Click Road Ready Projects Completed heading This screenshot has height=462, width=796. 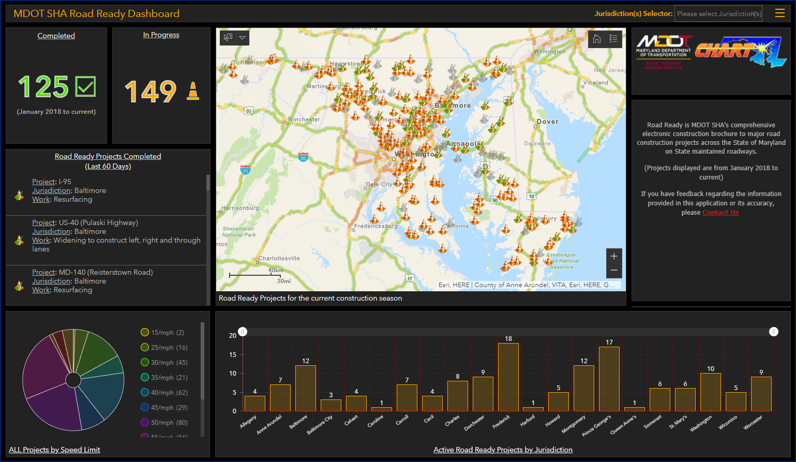[x=108, y=161]
